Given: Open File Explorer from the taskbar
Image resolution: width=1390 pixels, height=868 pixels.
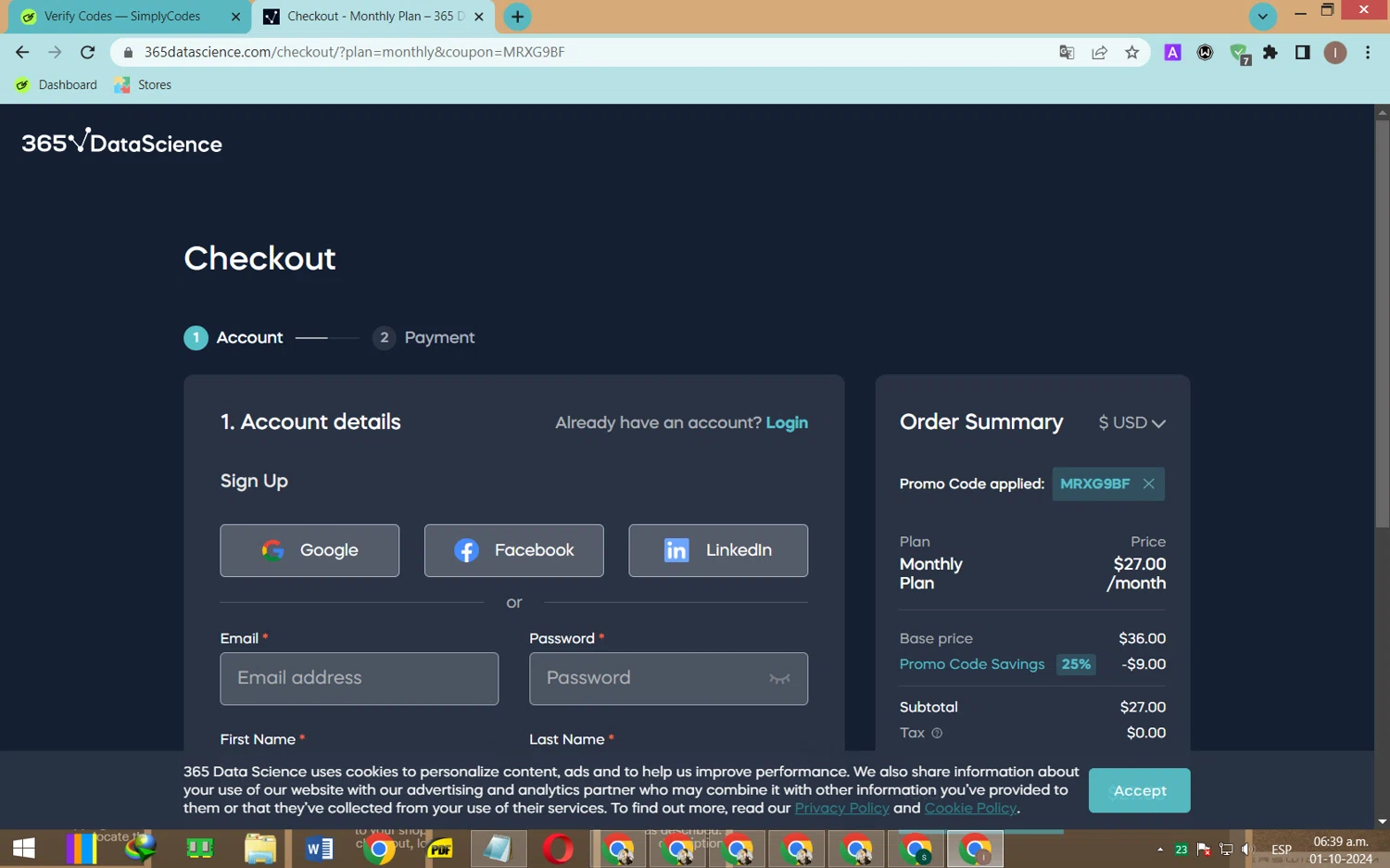Looking at the screenshot, I should tap(259, 848).
